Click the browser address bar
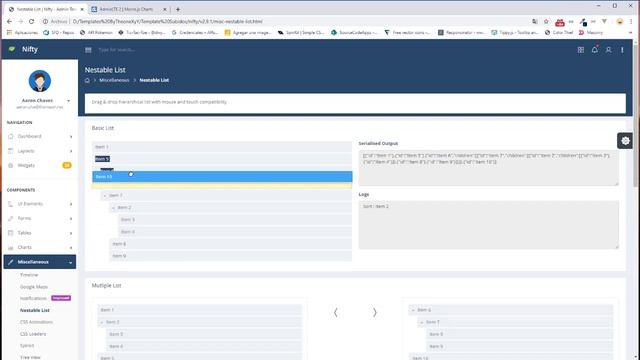This screenshot has height=360, width=640. tap(286, 21)
